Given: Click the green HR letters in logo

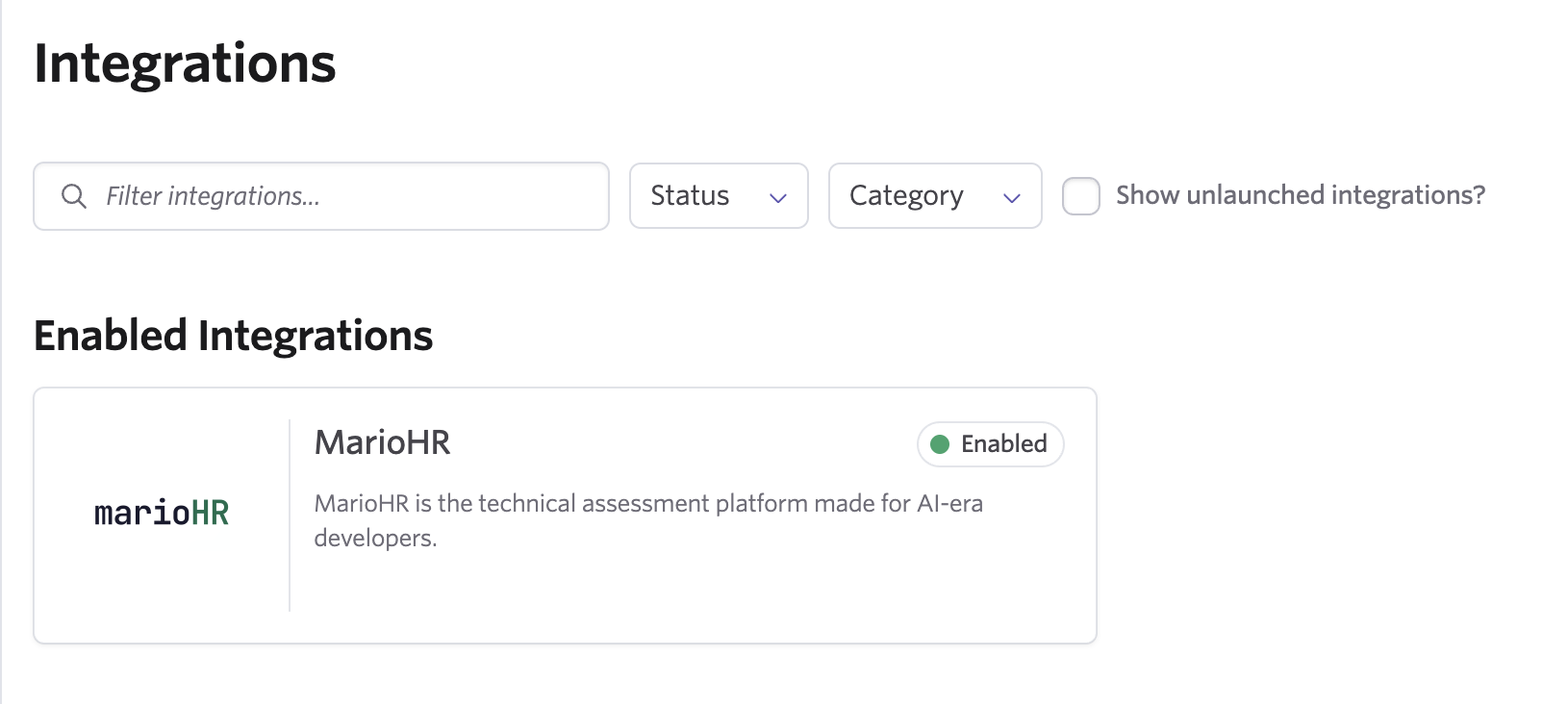Looking at the screenshot, I should [210, 514].
